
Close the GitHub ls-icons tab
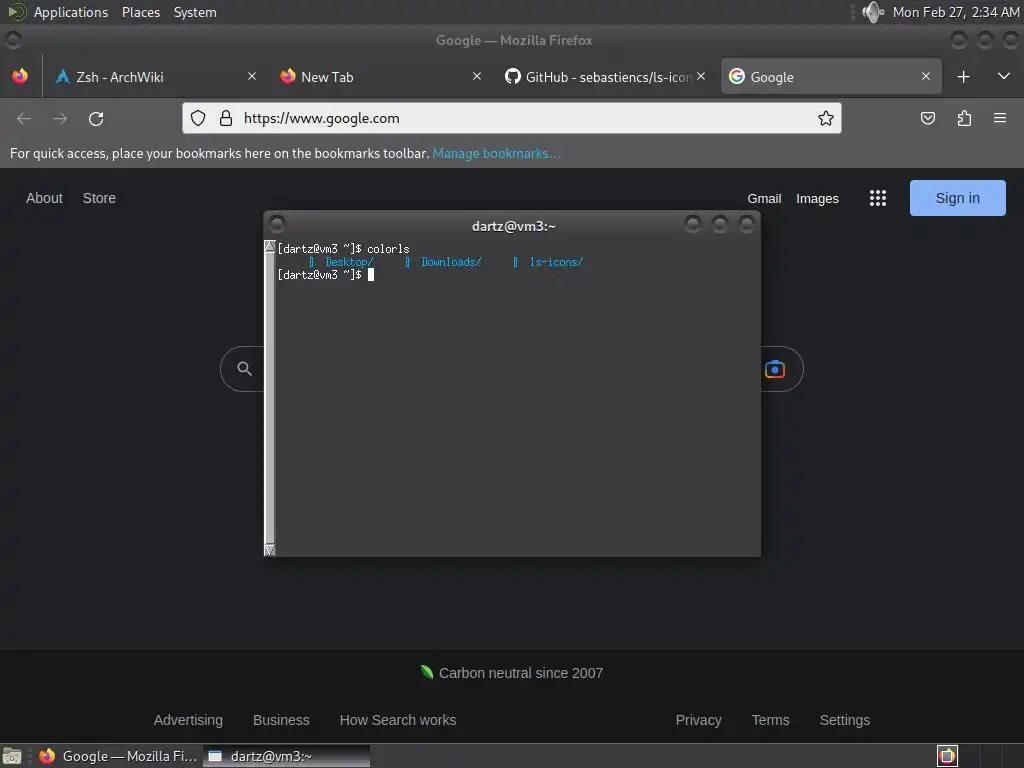701,76
